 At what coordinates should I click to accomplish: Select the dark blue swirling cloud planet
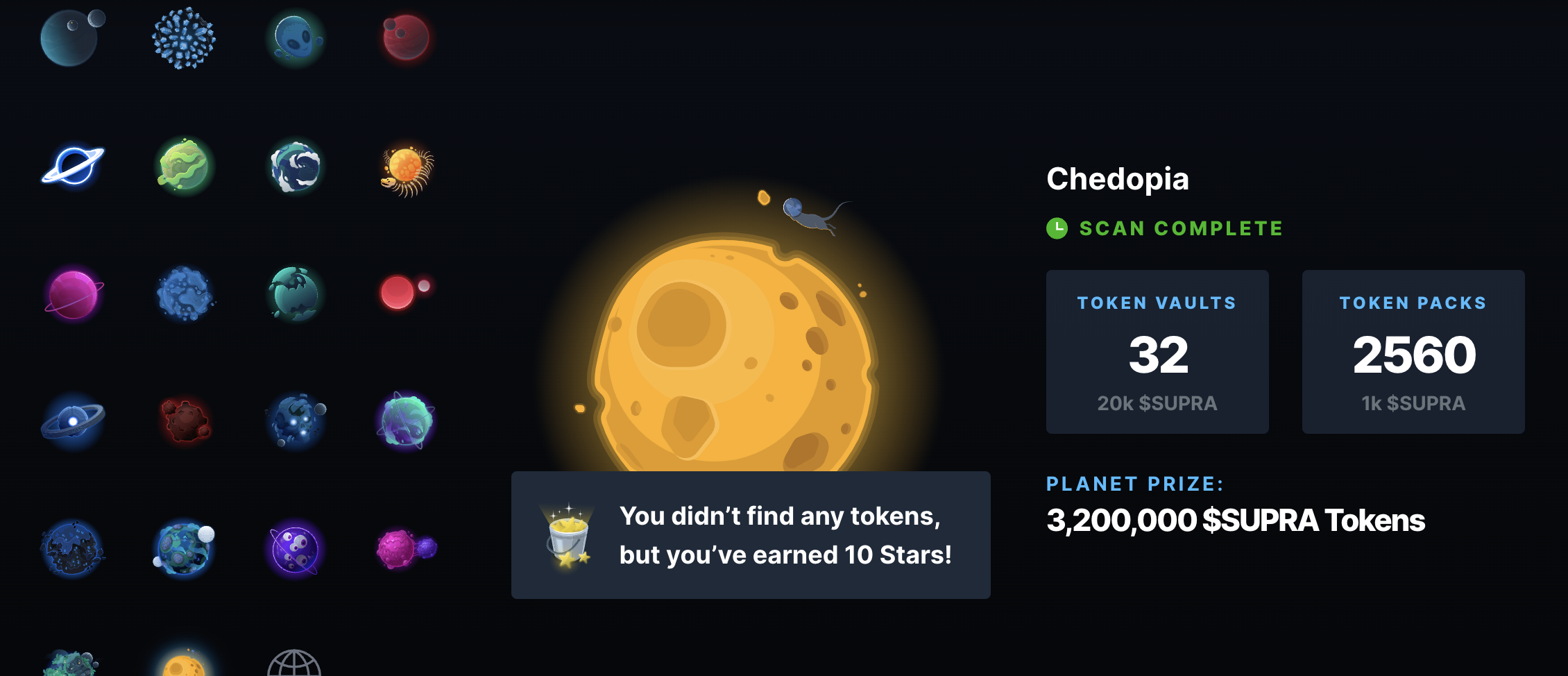point(296,167)
